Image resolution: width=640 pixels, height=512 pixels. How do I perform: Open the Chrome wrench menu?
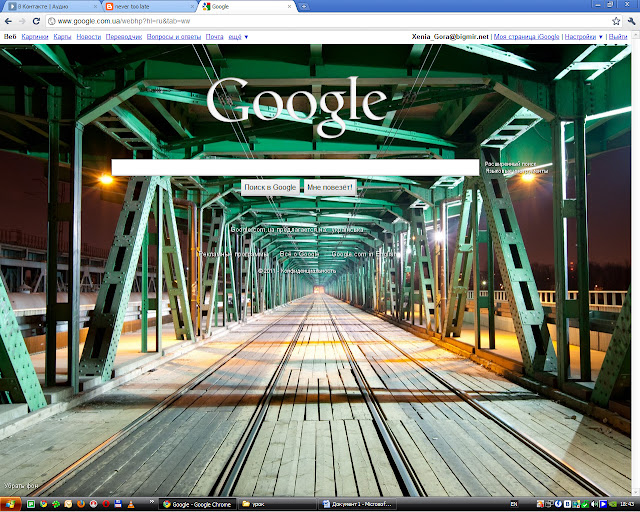coord(631,21)
